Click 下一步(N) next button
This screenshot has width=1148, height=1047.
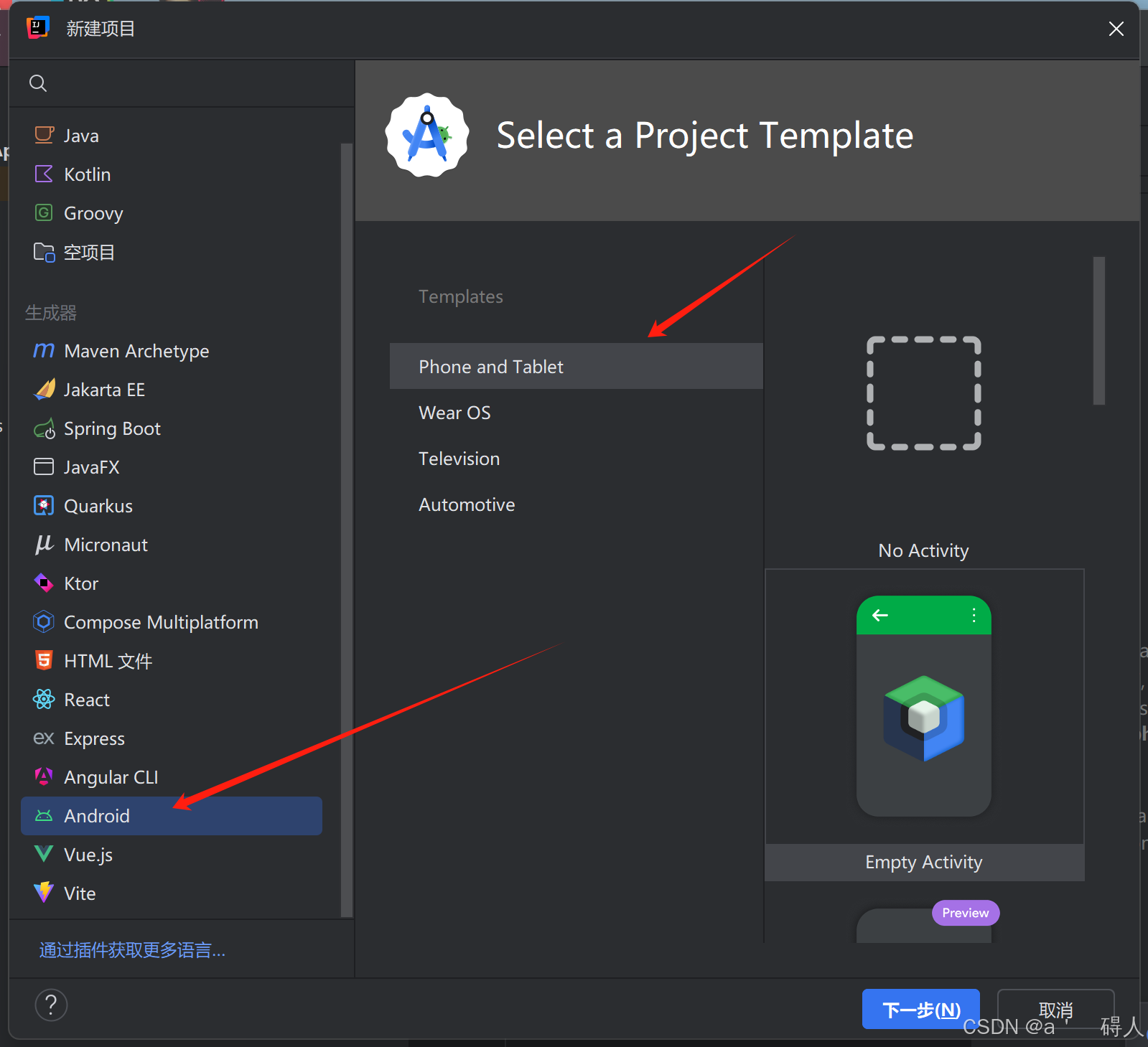[921, 1009]
